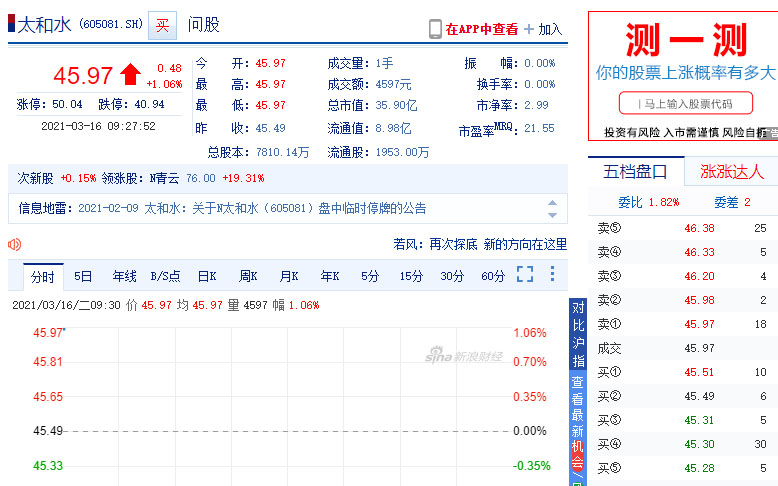This screenshot has width=778, height=486.
Task: Switch to the 年线 chart tab
Action: click(124, 276)
